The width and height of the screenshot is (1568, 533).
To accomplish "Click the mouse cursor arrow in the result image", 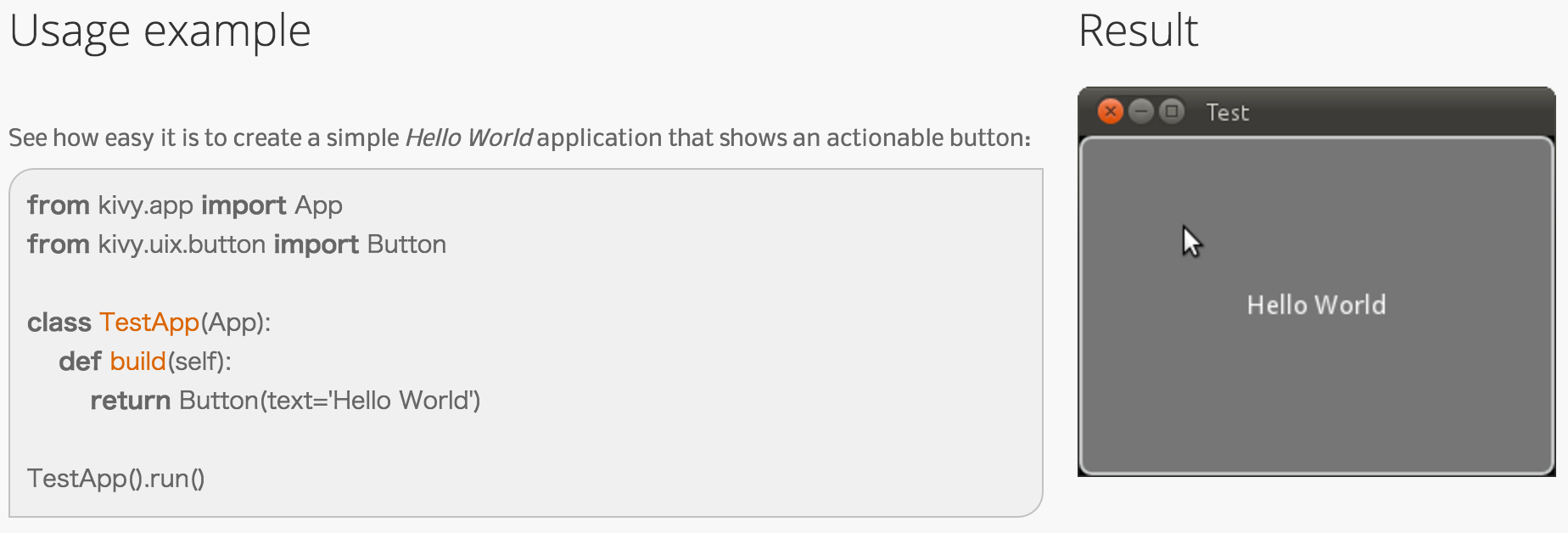I will click(x=1191, y=242).
